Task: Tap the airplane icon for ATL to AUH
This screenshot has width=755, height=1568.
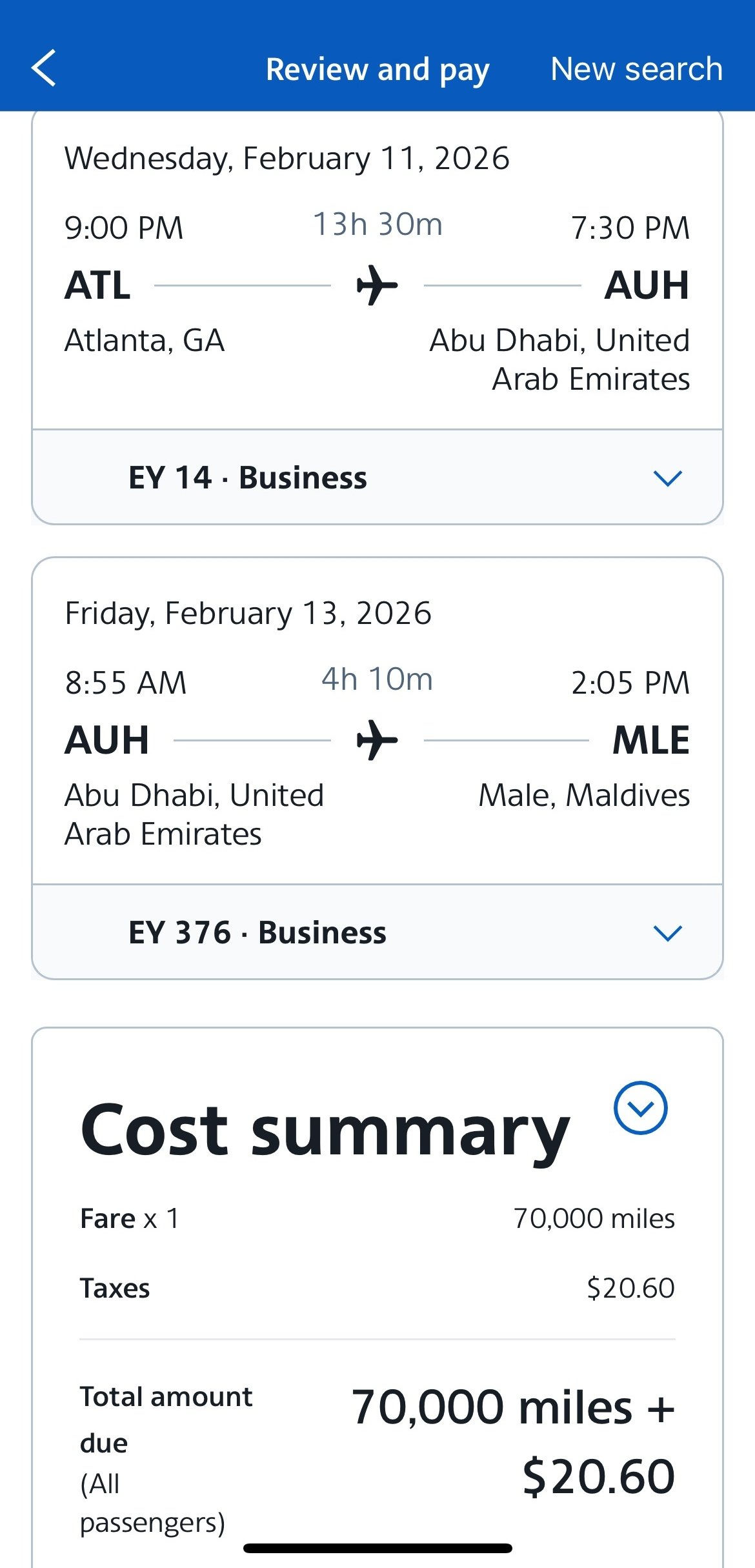Action: tap(377, 285)
